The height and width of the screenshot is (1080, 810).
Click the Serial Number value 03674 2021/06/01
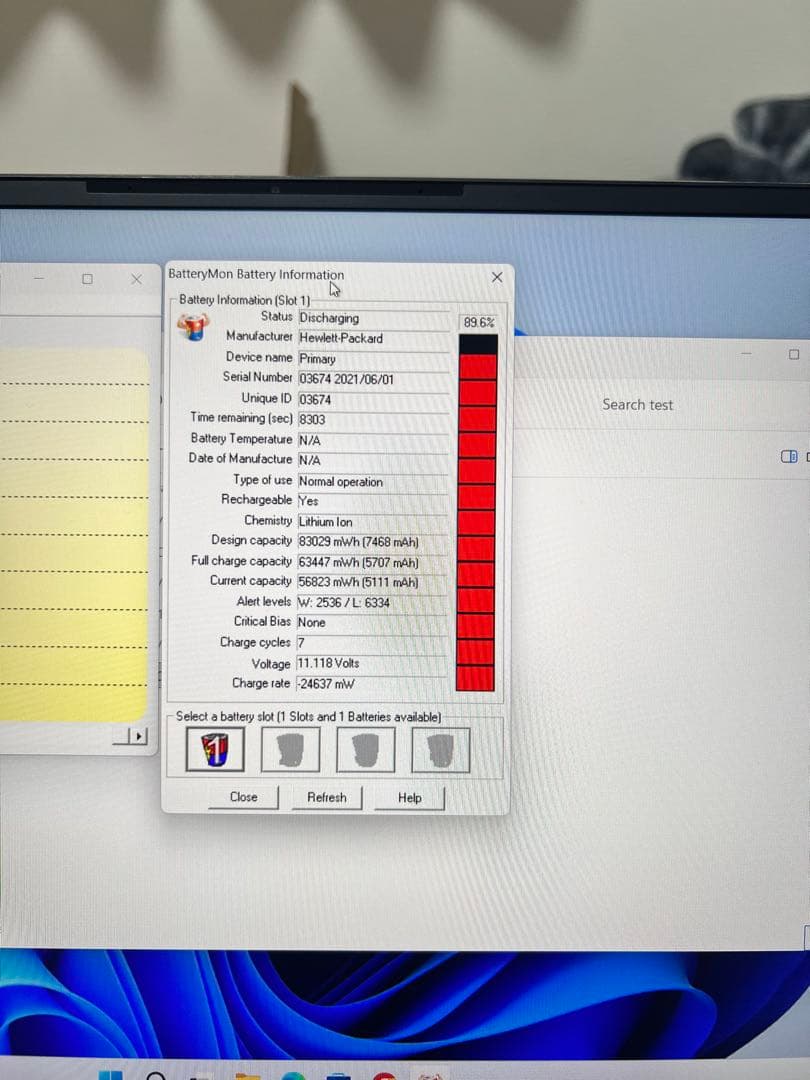coord(373,379)
